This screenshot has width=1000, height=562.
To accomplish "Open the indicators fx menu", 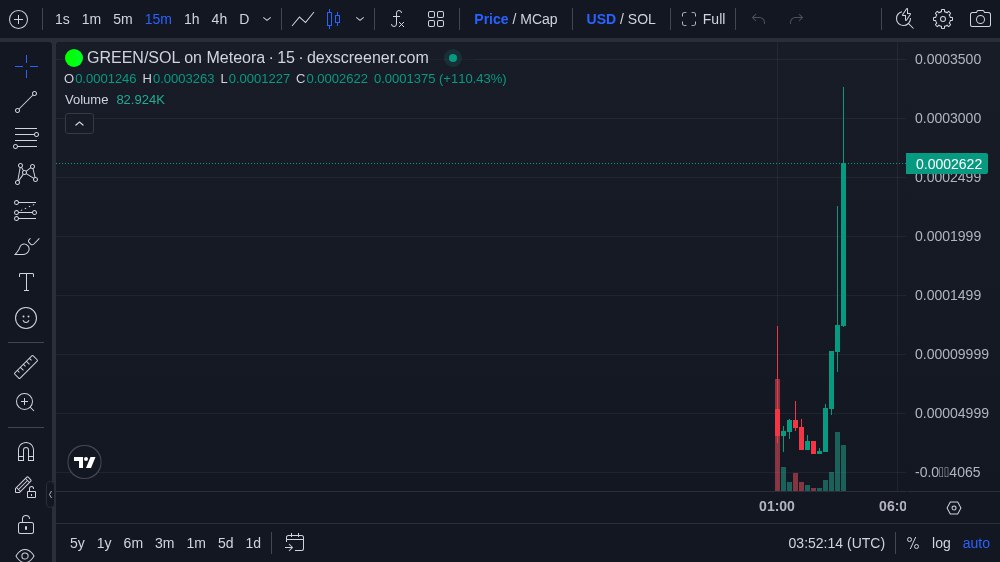I will pyautogui.click(x=397, y=19).
